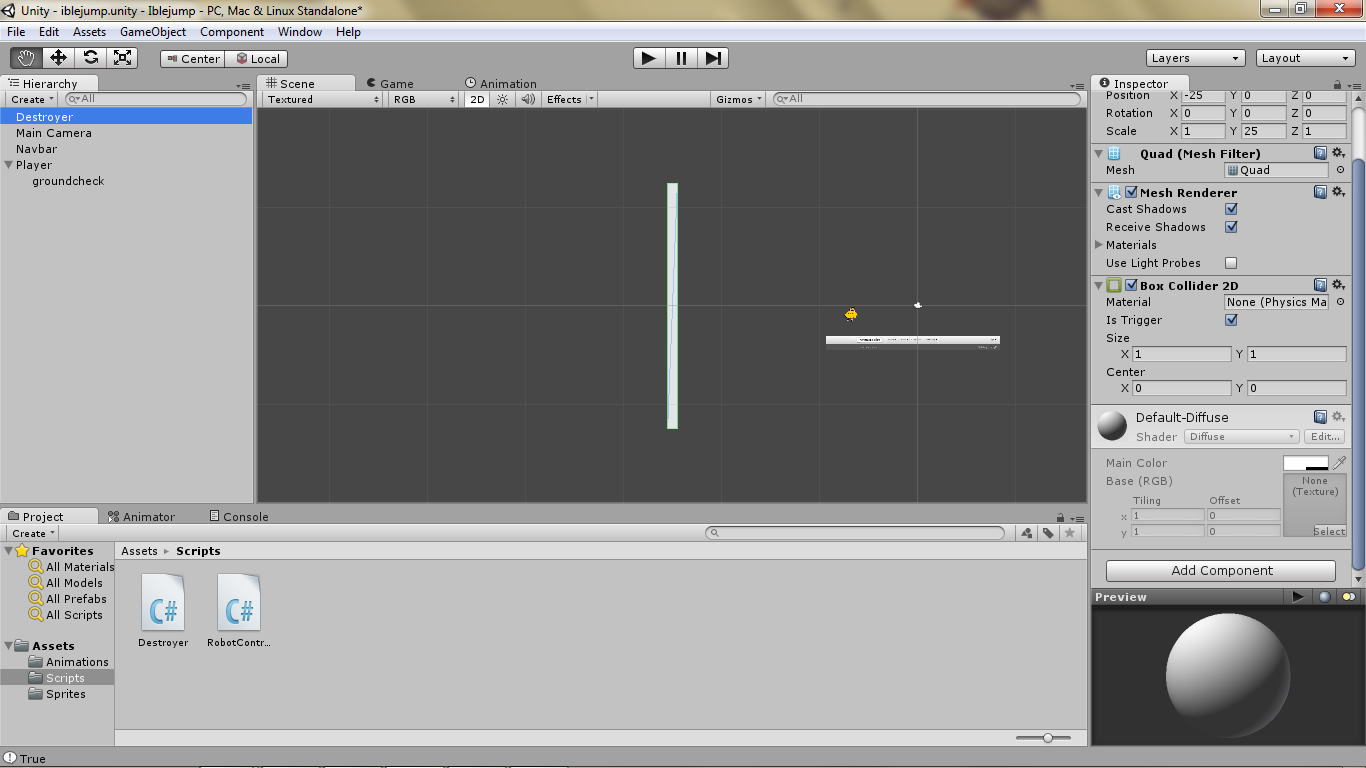Viewport: 1366px width, 768px height.
Task: Click Search by Type icon in Project
Action: coord(1027,533)
